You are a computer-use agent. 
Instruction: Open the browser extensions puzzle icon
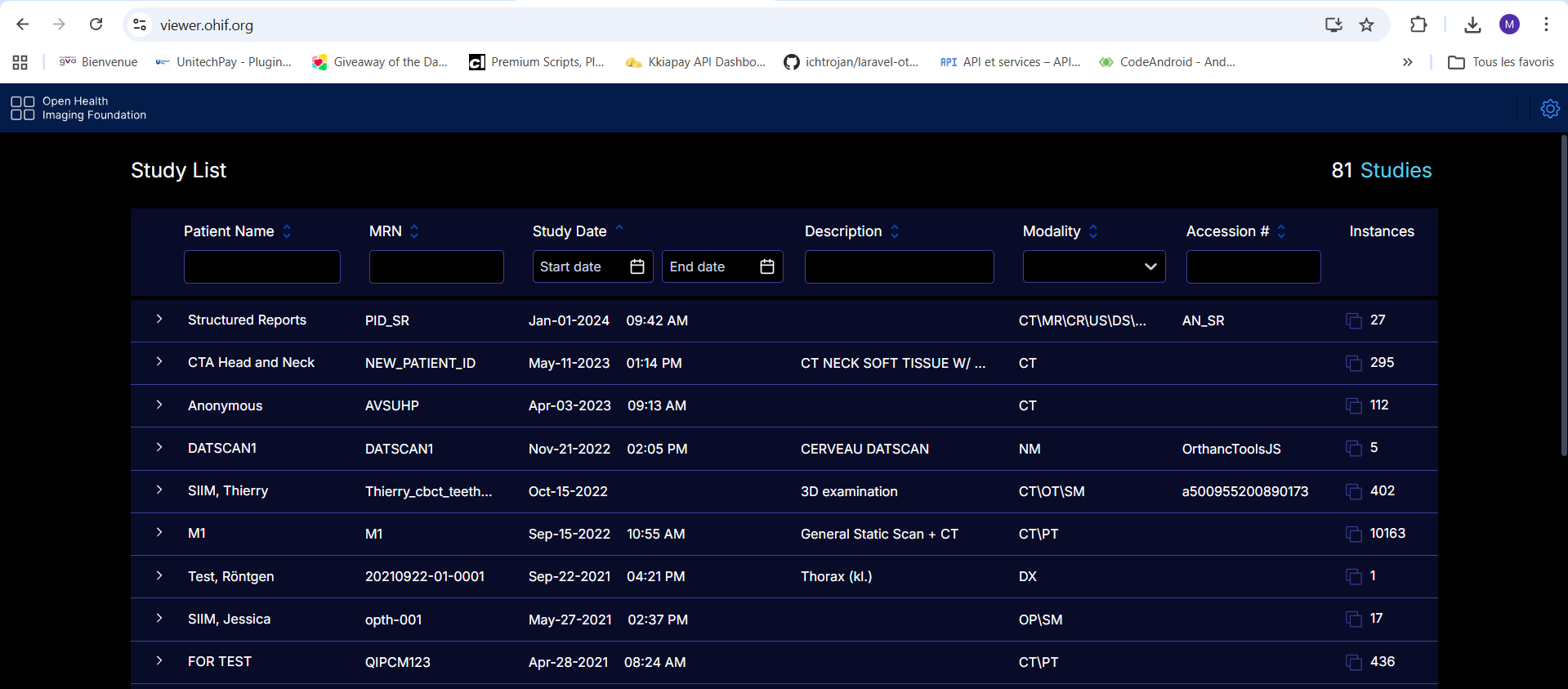1418,25
